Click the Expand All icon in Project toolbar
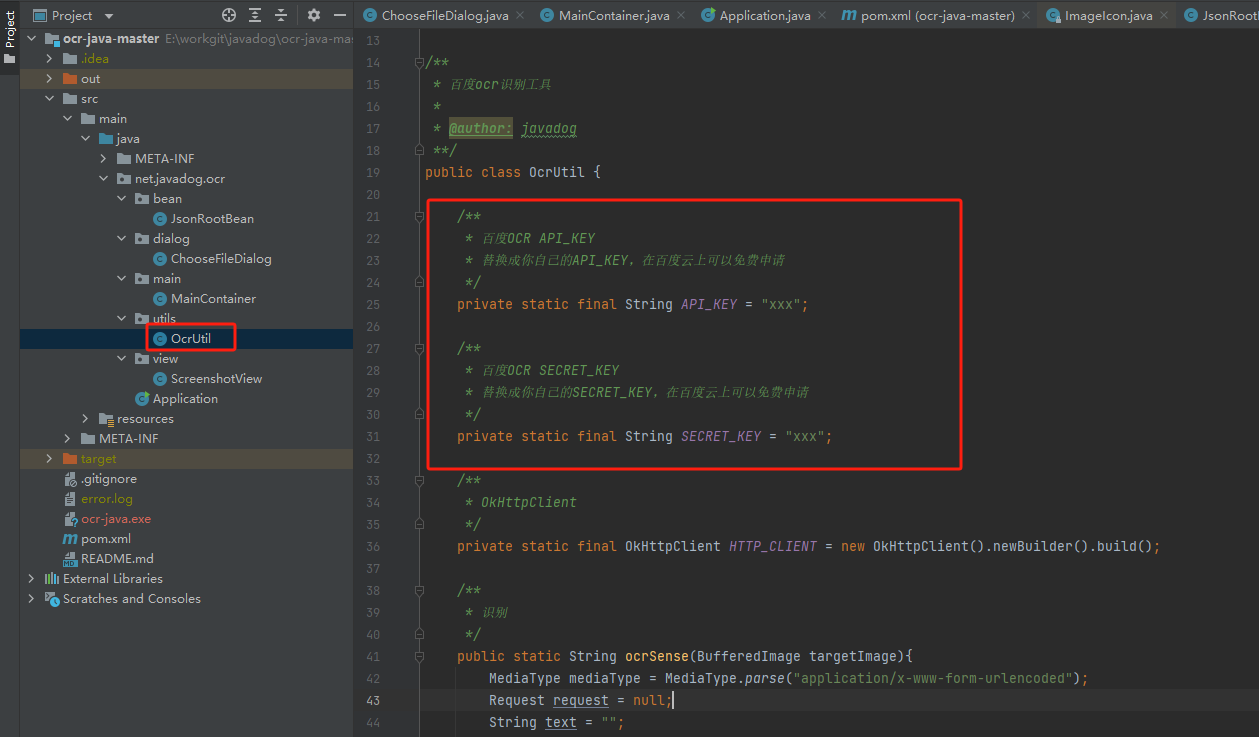 pyautogui.click(x=253, y=15)
